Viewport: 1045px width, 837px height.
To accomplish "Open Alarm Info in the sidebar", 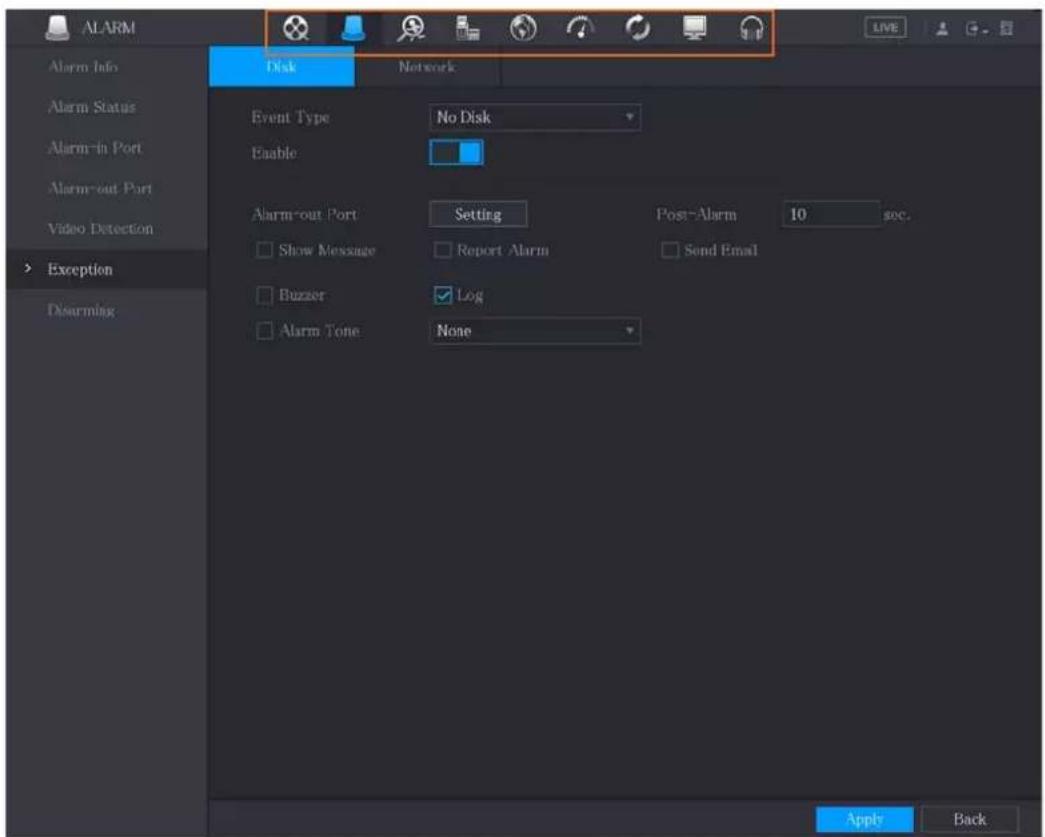I will 83,67.
